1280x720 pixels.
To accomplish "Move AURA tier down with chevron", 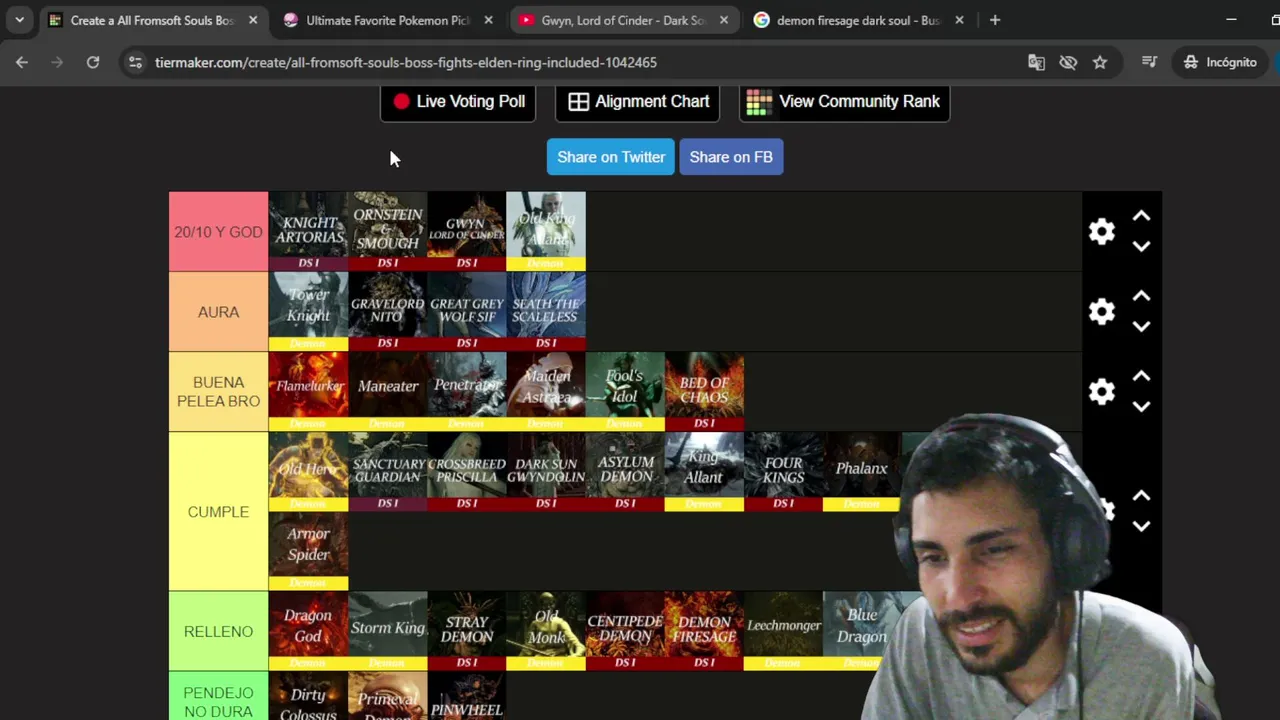I will coord(1141,326).
